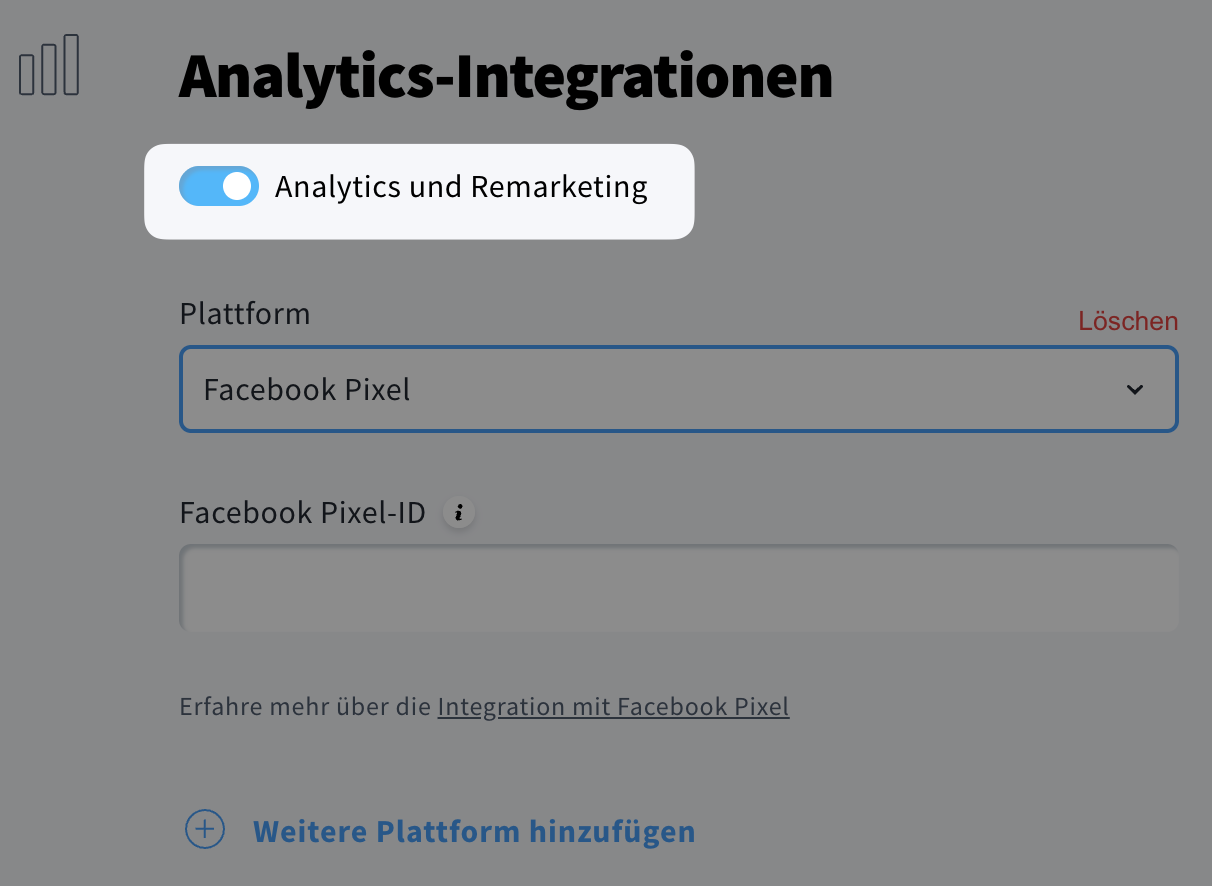1212x886 pixels.
Task: Expand the Facebook Pixel platform selector
Action: [678, 389]
